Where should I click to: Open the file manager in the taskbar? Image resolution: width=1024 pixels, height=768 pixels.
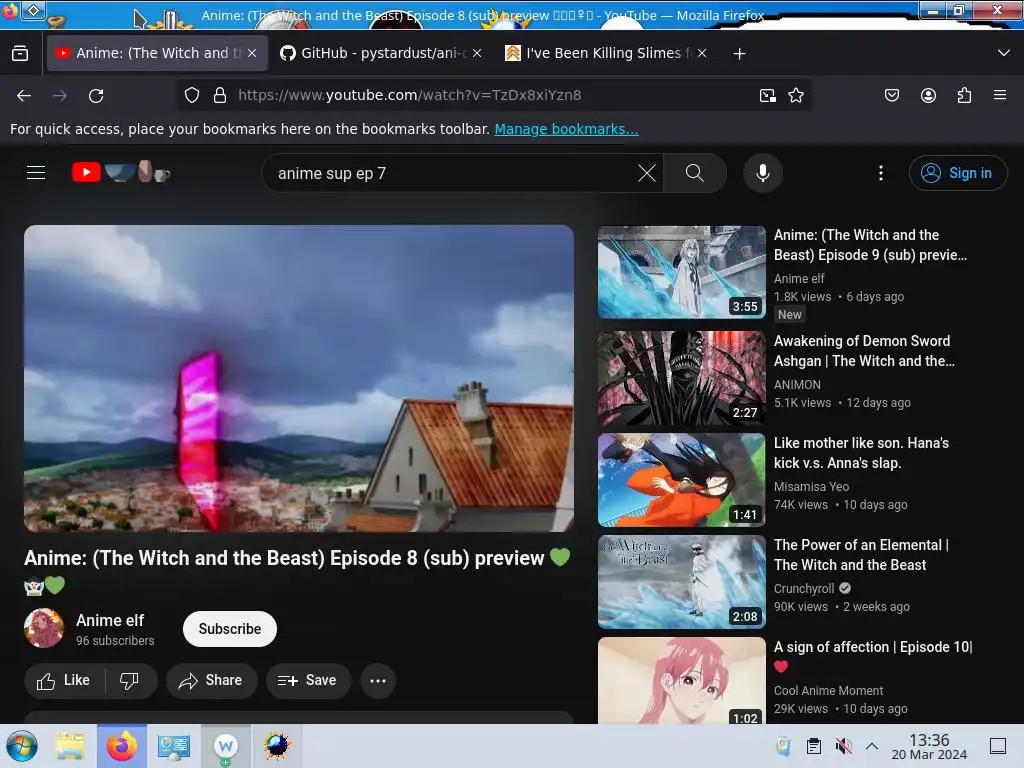coord(69,746)
